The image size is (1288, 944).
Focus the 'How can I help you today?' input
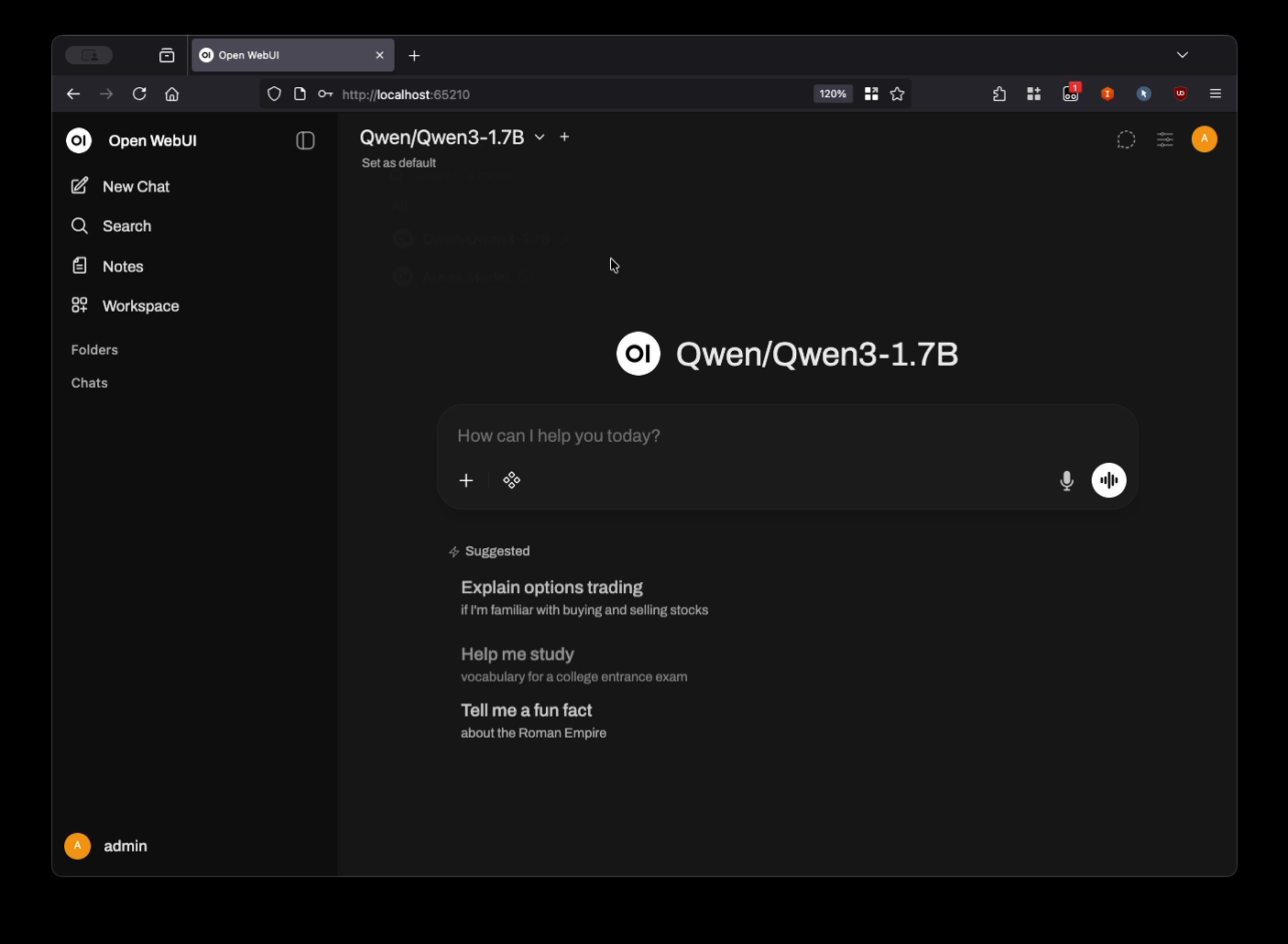(x=787, y=435)
